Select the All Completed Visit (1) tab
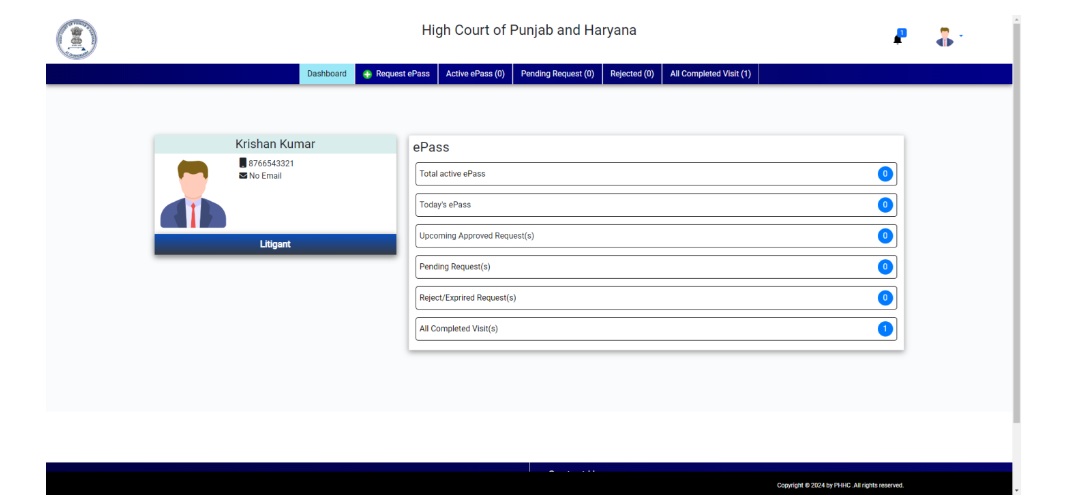This screenshot has height=501, width=1072. point(710,74)
